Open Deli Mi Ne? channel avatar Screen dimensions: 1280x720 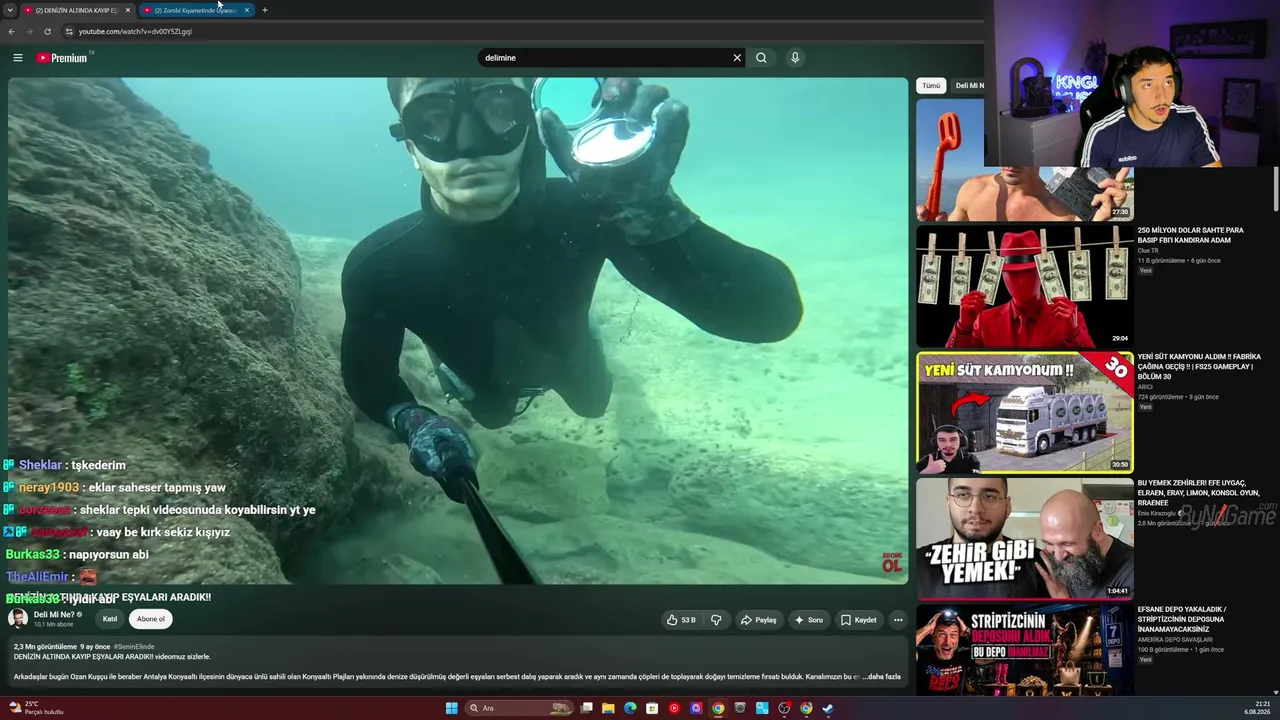pyautogui.click(x=18, y=618)
